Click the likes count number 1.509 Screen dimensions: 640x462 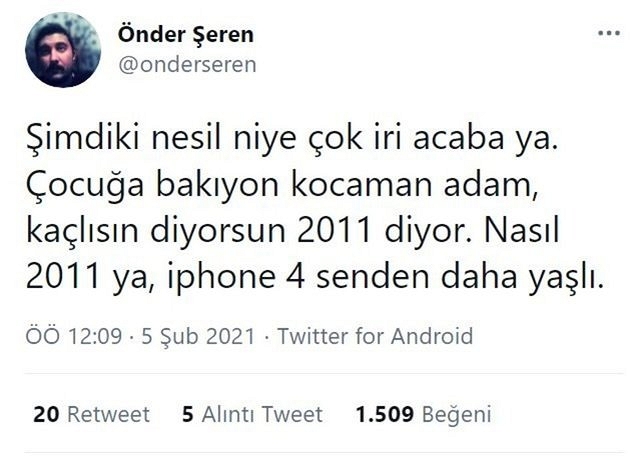385,414
